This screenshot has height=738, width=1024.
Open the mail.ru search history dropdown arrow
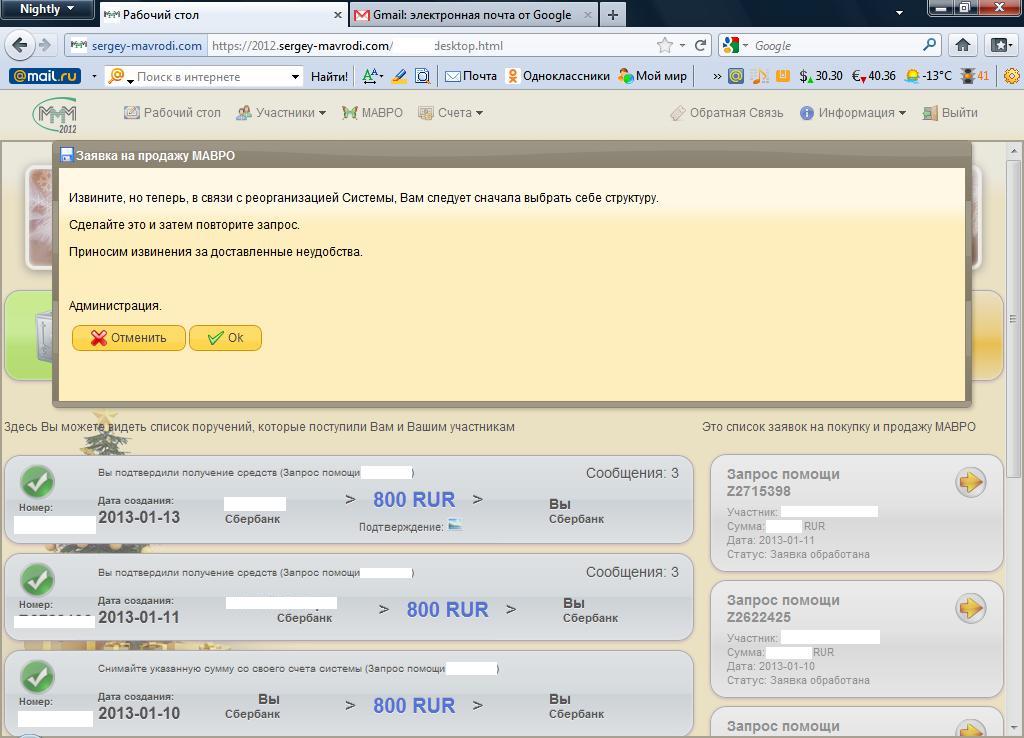tap(295, 76)
